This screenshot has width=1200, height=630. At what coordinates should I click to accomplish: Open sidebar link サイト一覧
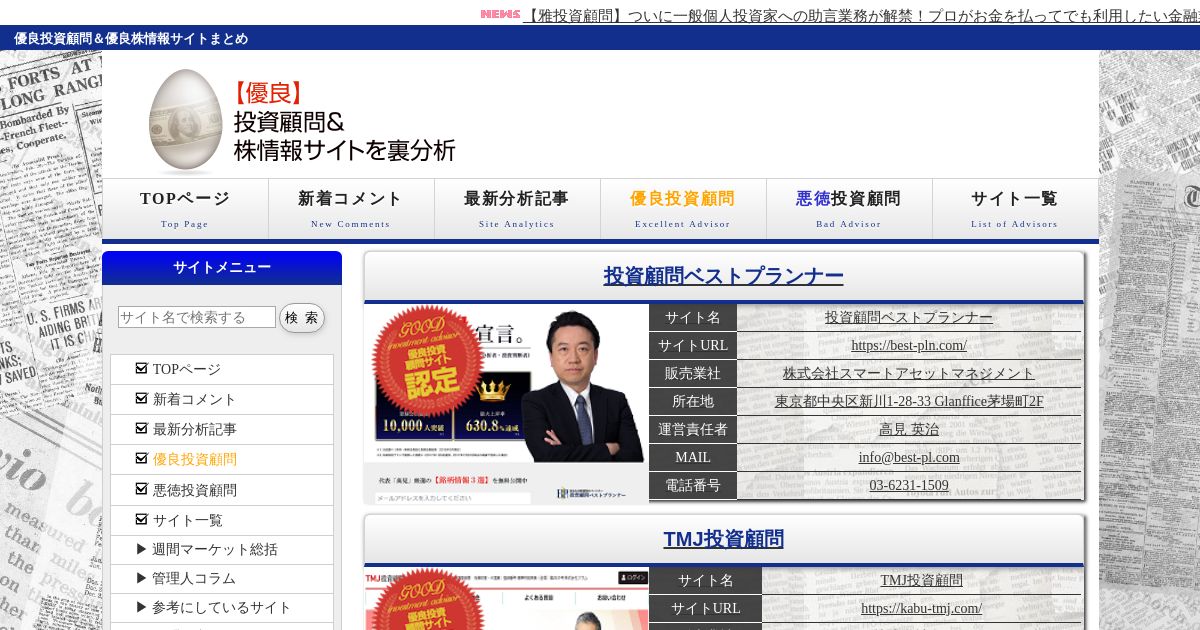[x=187, y=520]
